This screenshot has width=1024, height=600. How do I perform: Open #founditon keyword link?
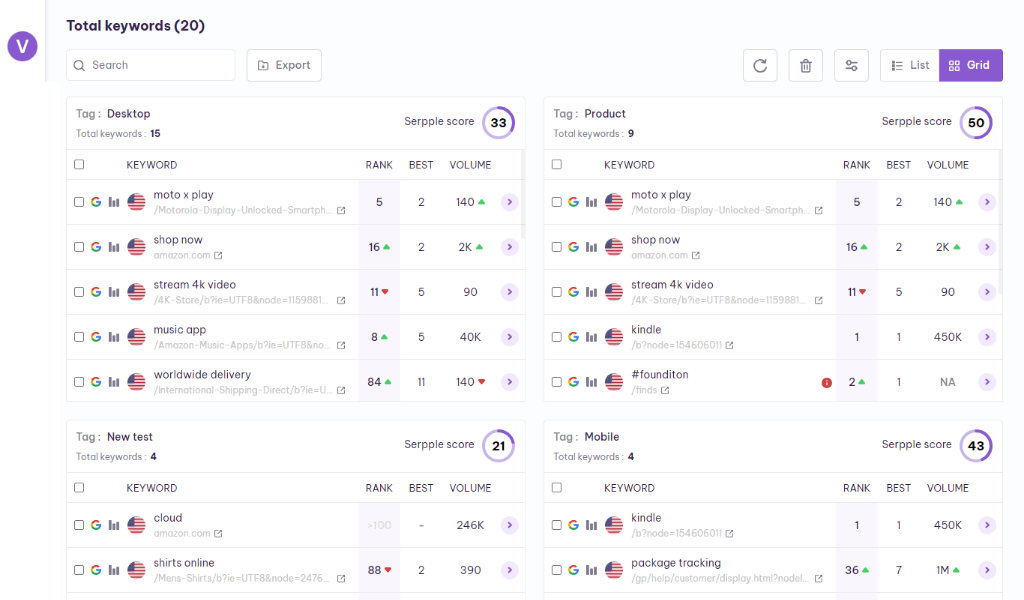click(x=660, y=375)
